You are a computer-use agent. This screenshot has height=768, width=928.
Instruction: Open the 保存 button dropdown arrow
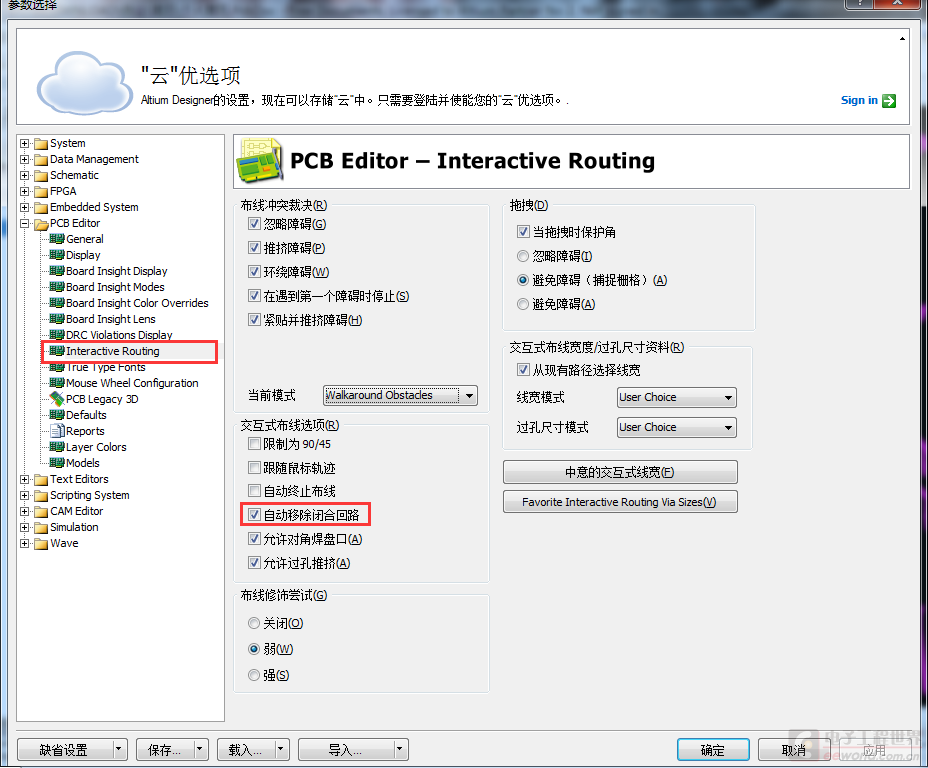pyautogui.click(x=199, y=750)
